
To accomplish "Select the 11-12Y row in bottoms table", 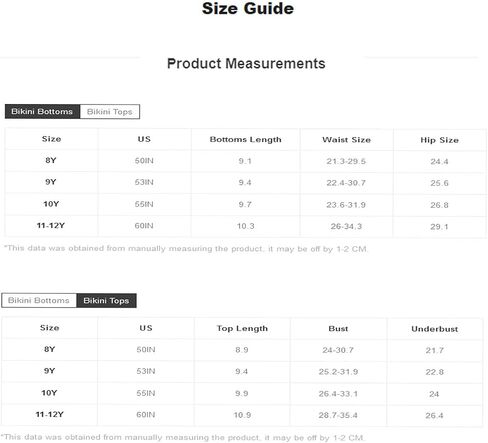I will pyautogui.click(x=246, y=226).
